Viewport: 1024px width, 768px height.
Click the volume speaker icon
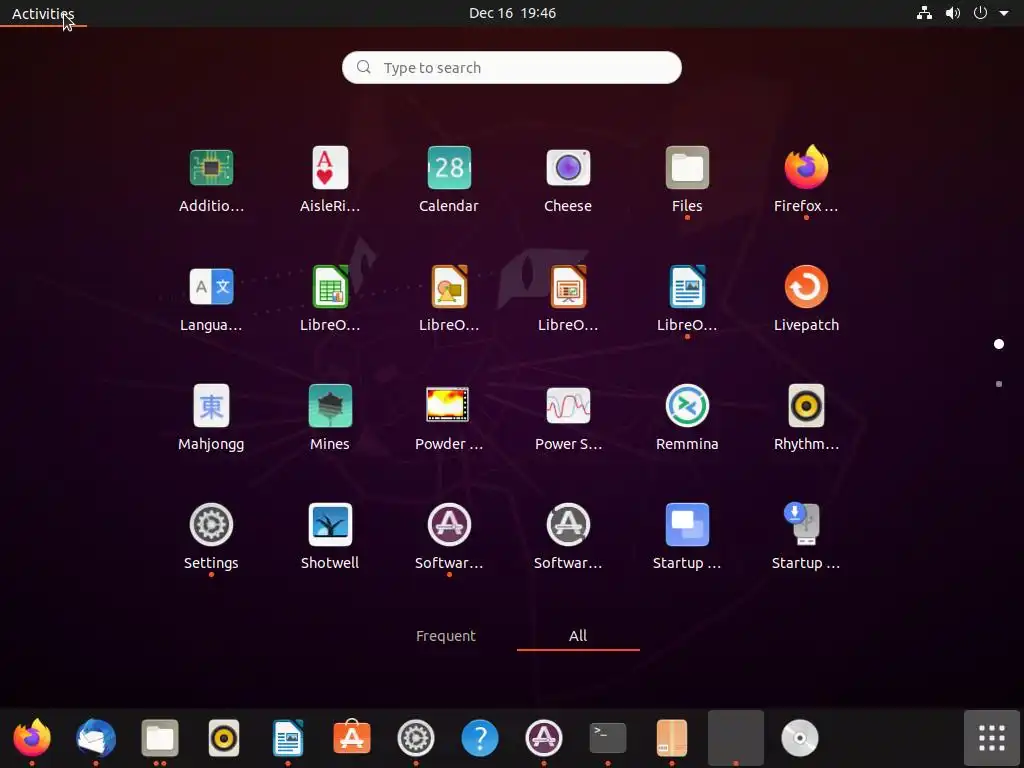click(953, 13)
